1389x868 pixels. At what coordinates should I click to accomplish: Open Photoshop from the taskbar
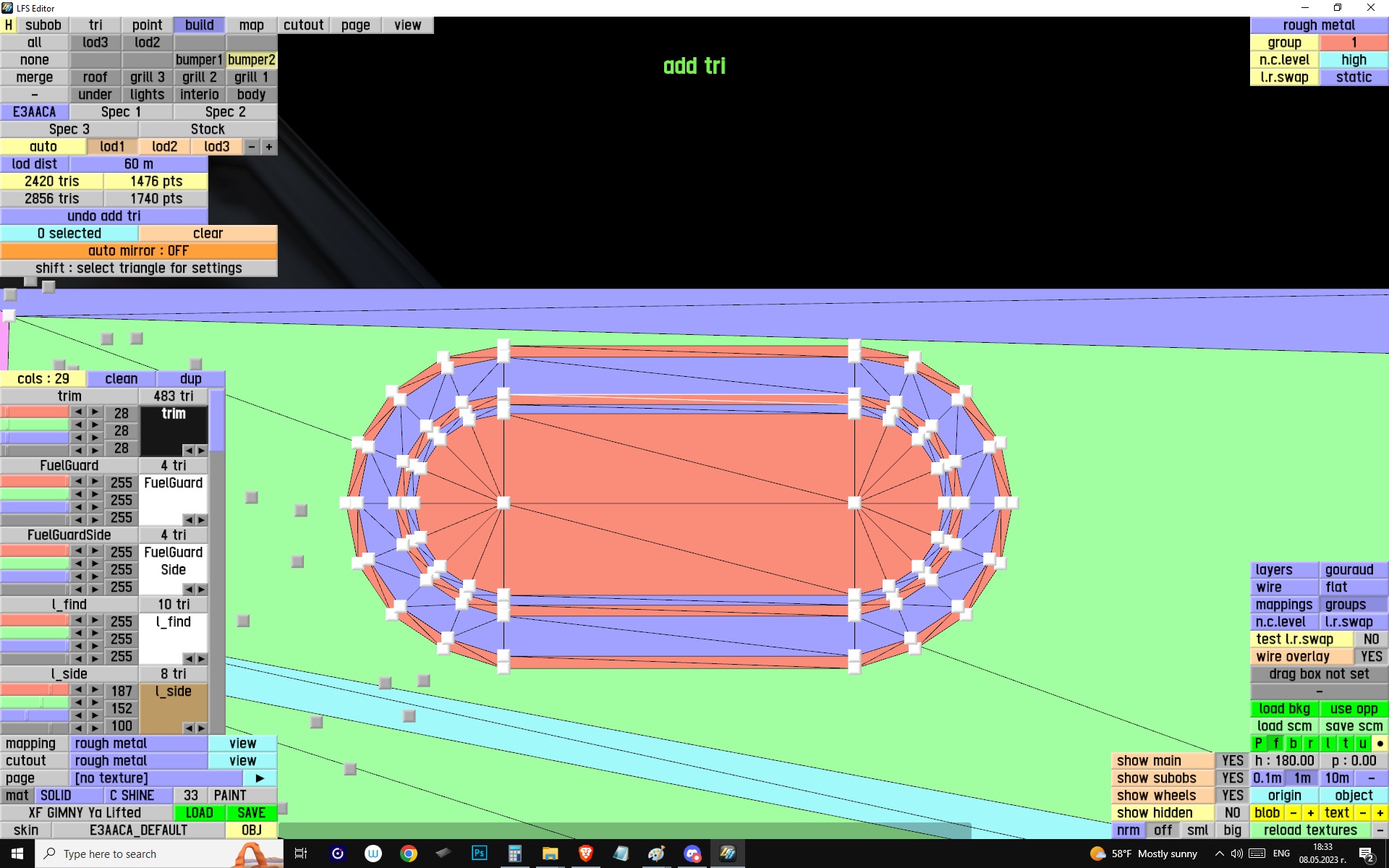pos(479,854)
